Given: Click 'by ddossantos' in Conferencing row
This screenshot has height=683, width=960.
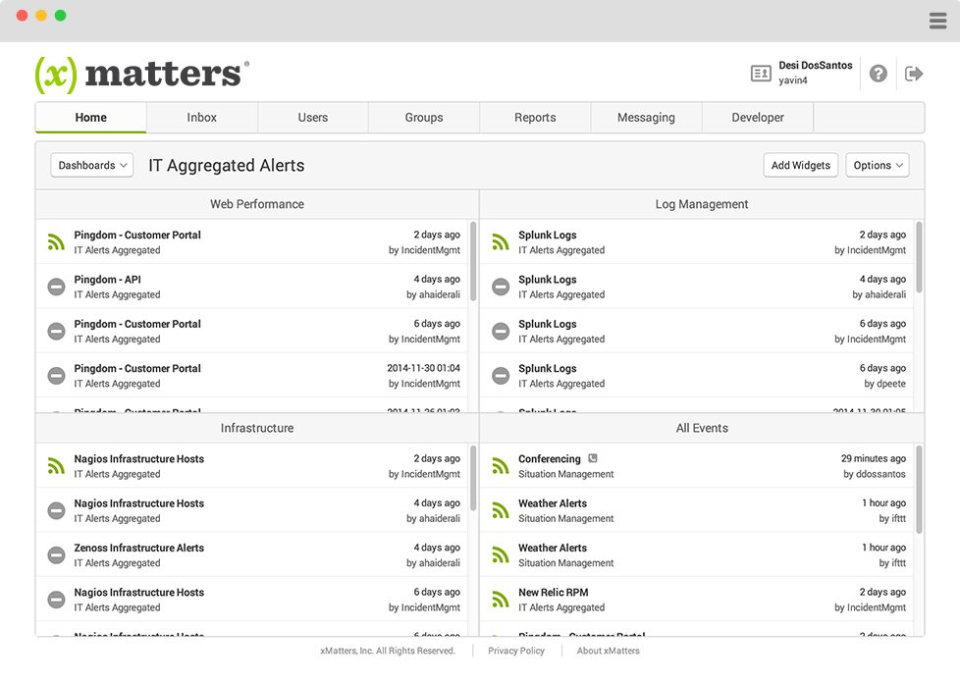Looking at the screenshot, I should click(874, 474).
